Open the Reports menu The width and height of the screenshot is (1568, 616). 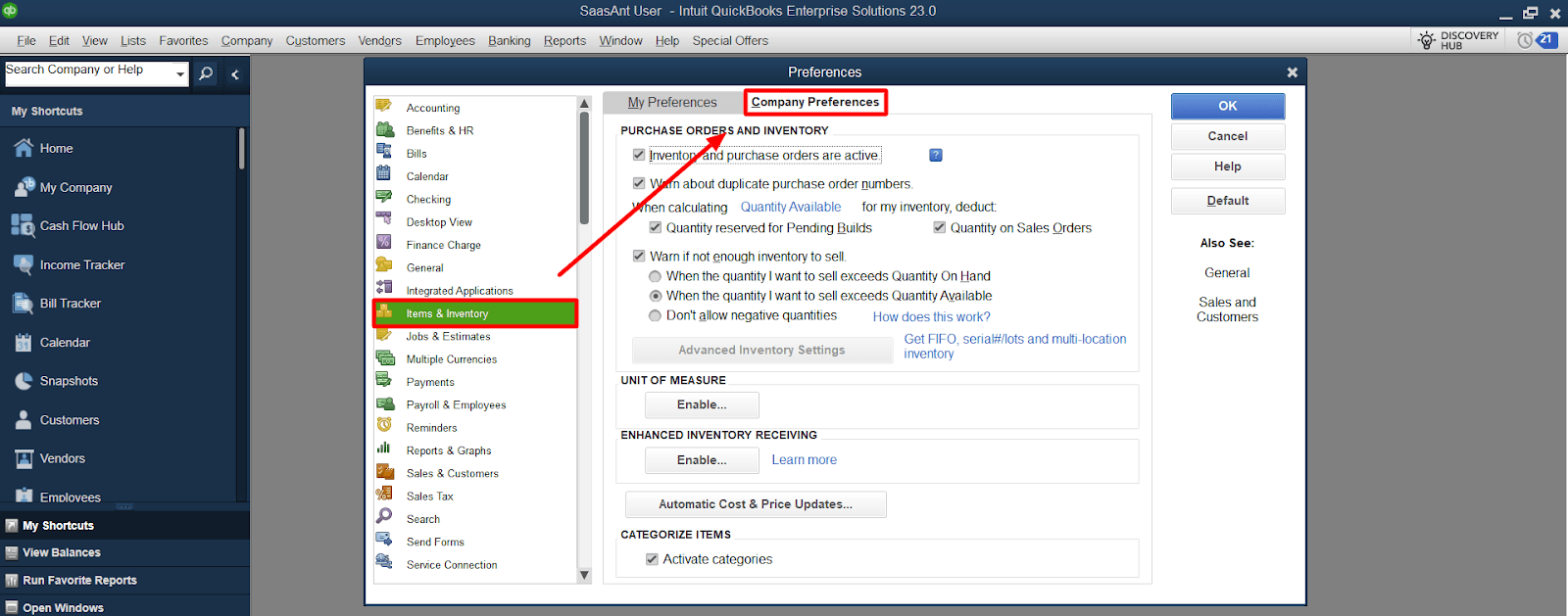coord(565,40)
